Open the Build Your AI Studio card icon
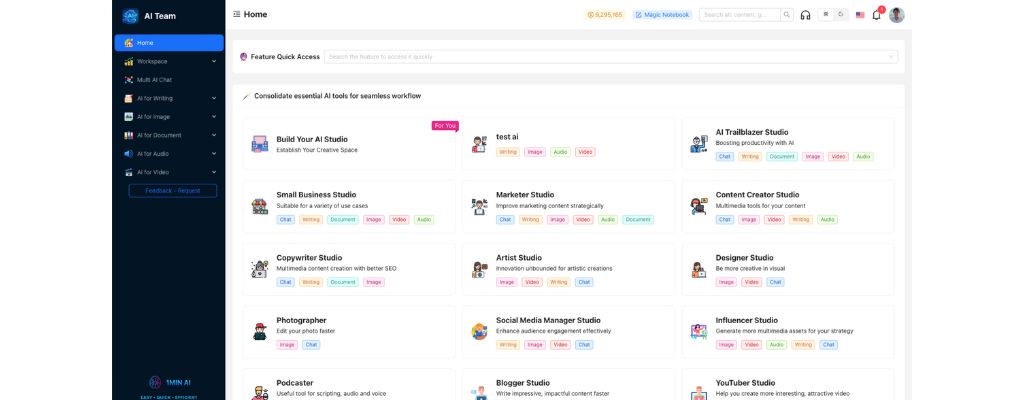The image size is (1024, 400). pyautogui.click(x=260, y=144)
